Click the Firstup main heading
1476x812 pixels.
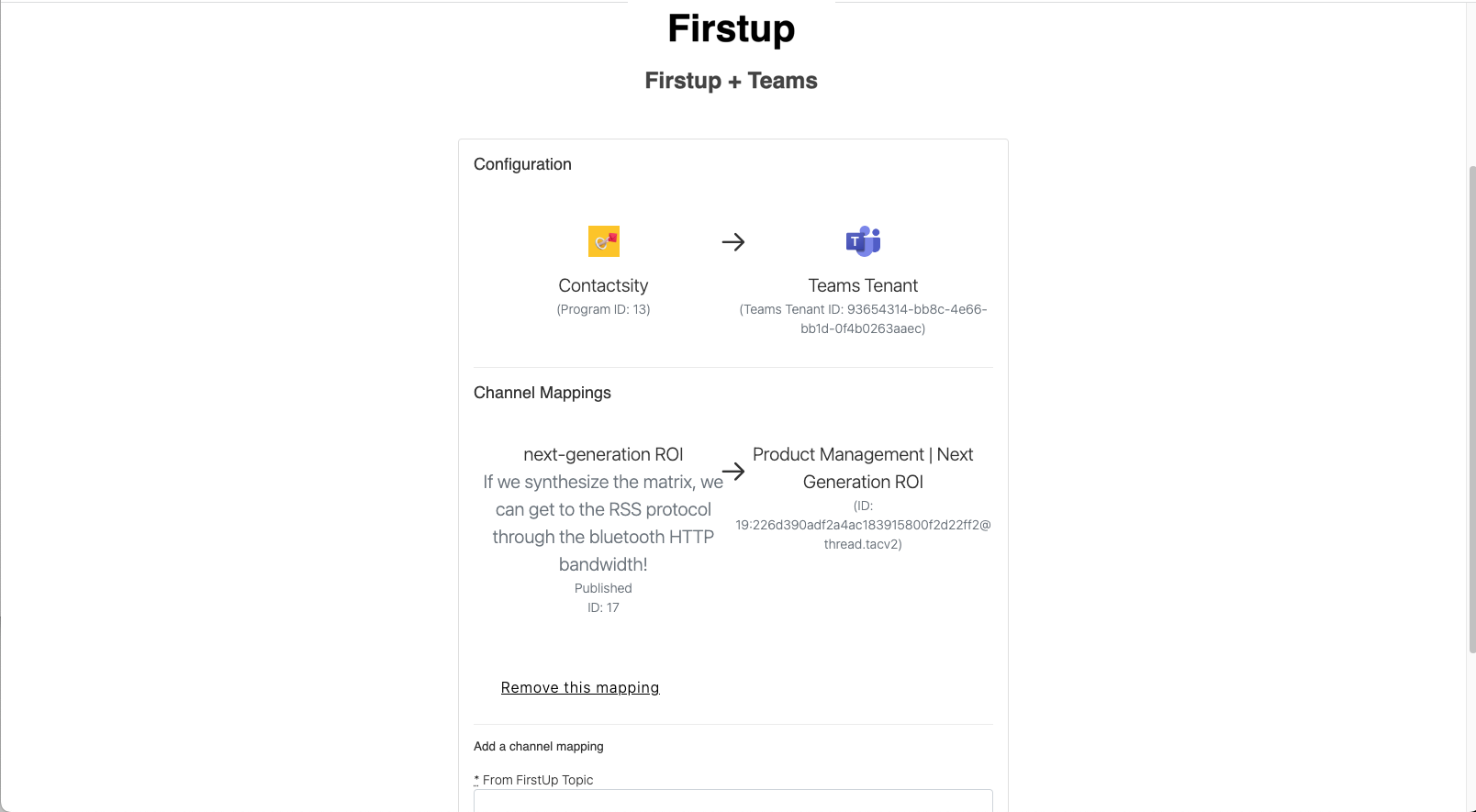(732, 28)
